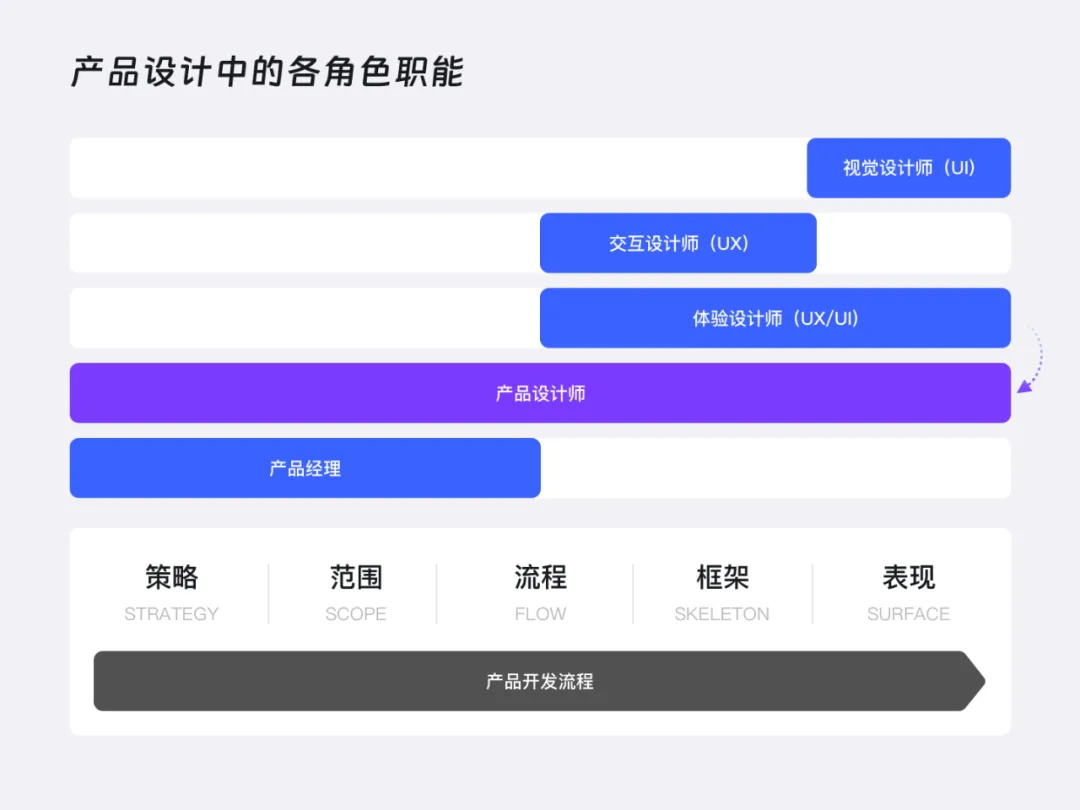Click the 流程 FLOW stage label
1080x810 pixels.
539,592
